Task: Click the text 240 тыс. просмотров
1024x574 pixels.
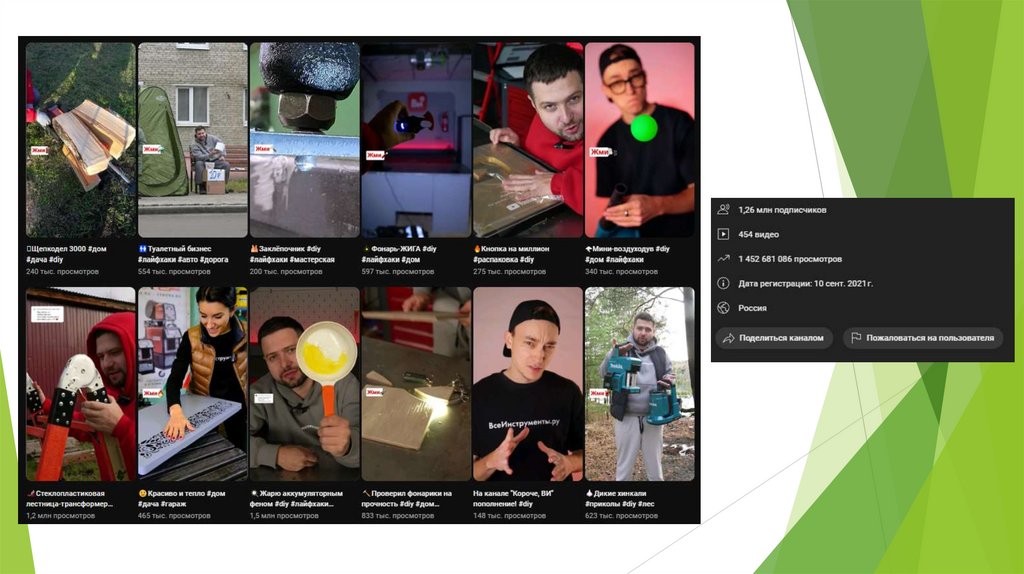Action: (63, 272)
